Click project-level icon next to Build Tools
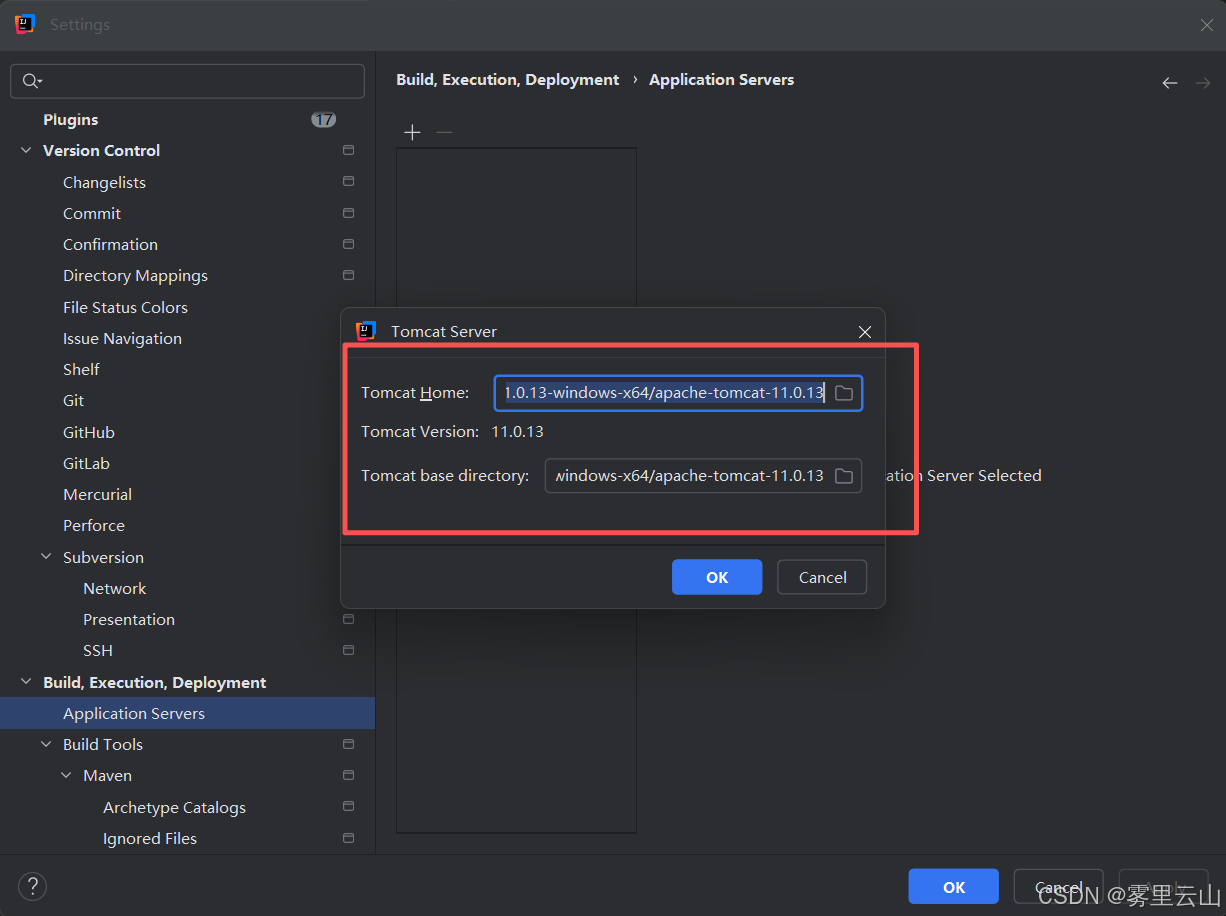Viewport: 1226px width, 916px height. (x=348, y=744)
